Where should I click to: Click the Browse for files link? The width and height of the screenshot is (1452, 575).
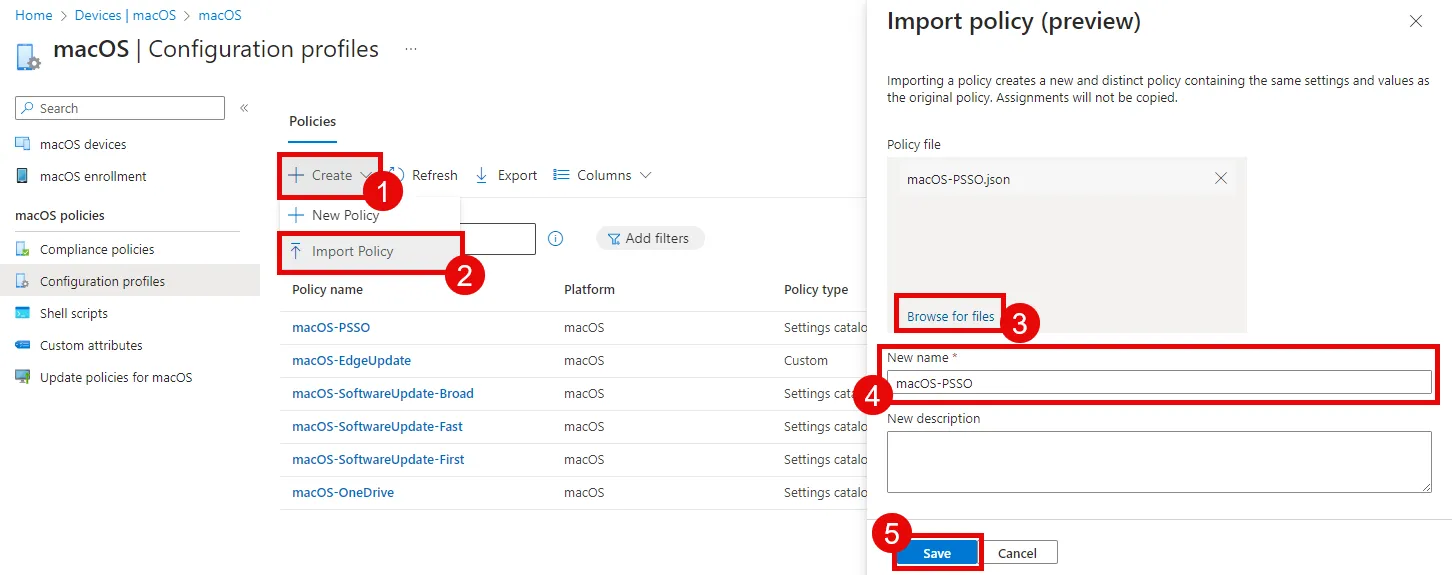[950, 316]
